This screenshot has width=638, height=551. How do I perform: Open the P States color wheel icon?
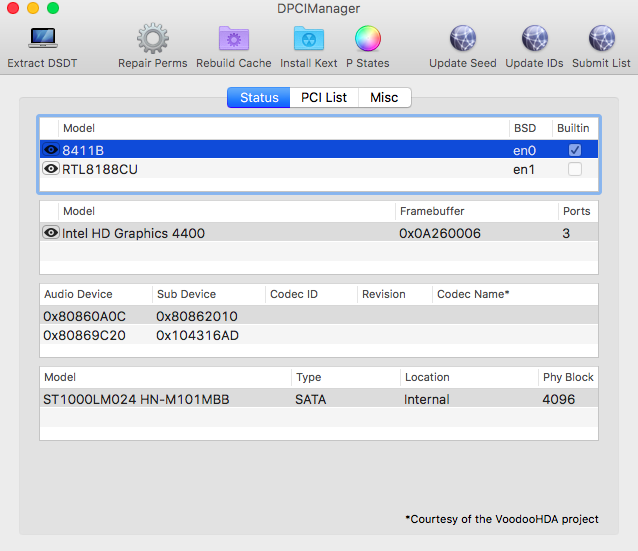(368, 39)
